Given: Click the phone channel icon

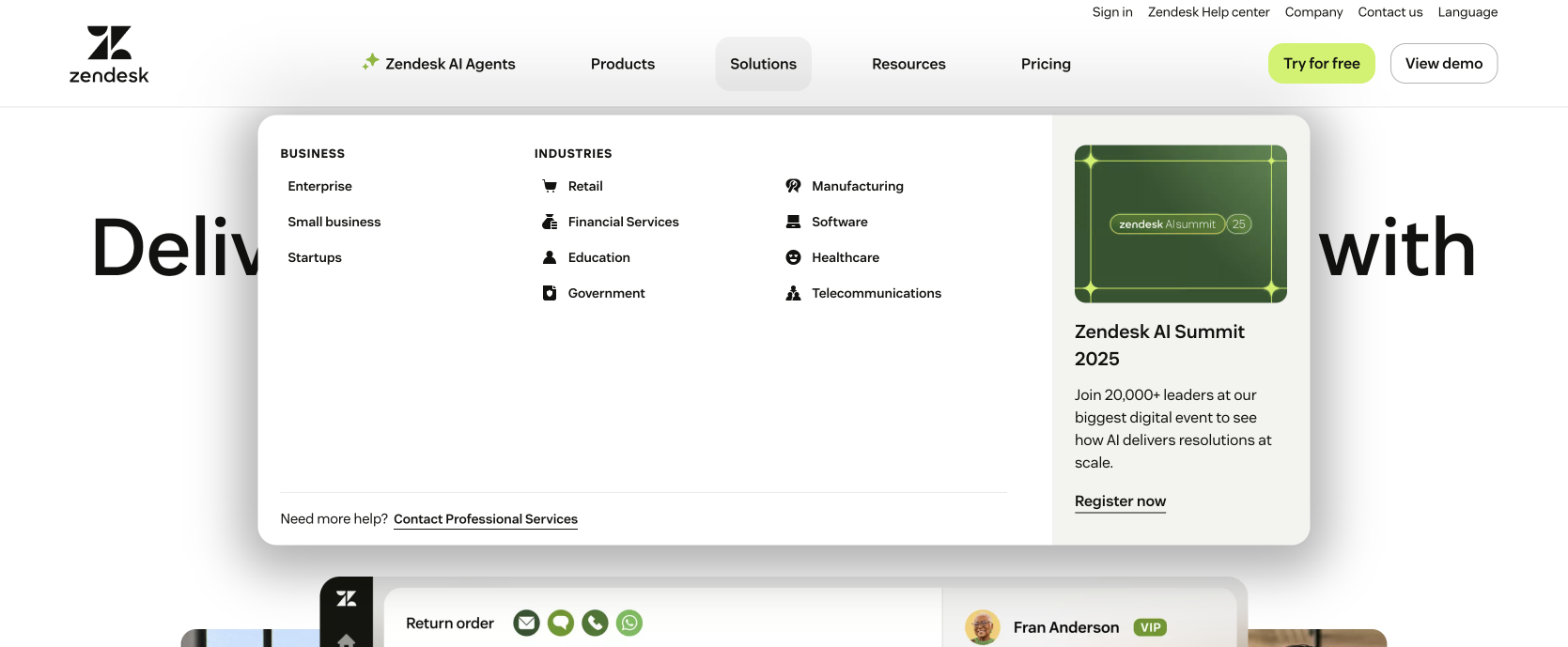Looking at the screenshot, I should [595, 623].
